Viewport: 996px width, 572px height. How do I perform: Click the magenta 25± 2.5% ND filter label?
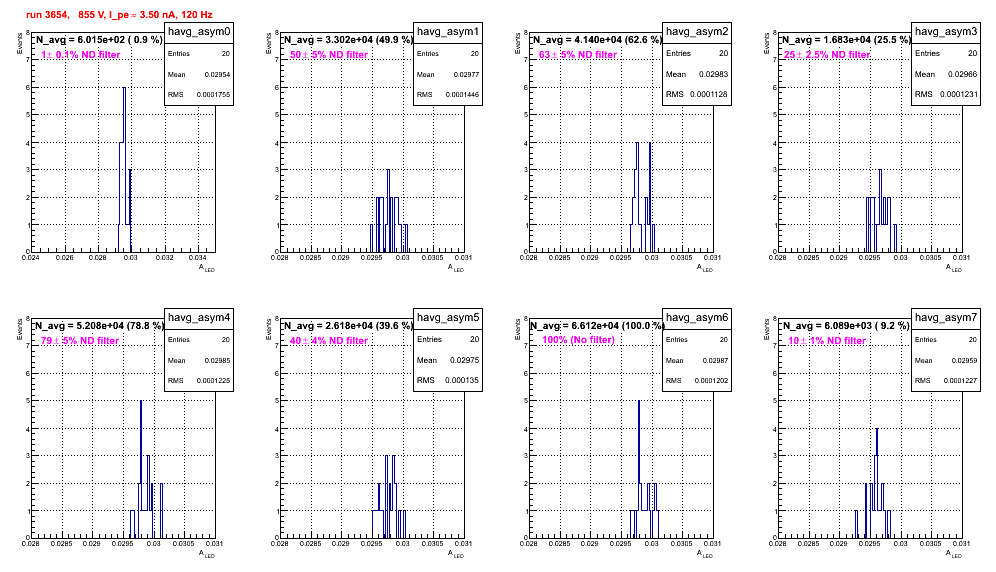tap(827, 55)
